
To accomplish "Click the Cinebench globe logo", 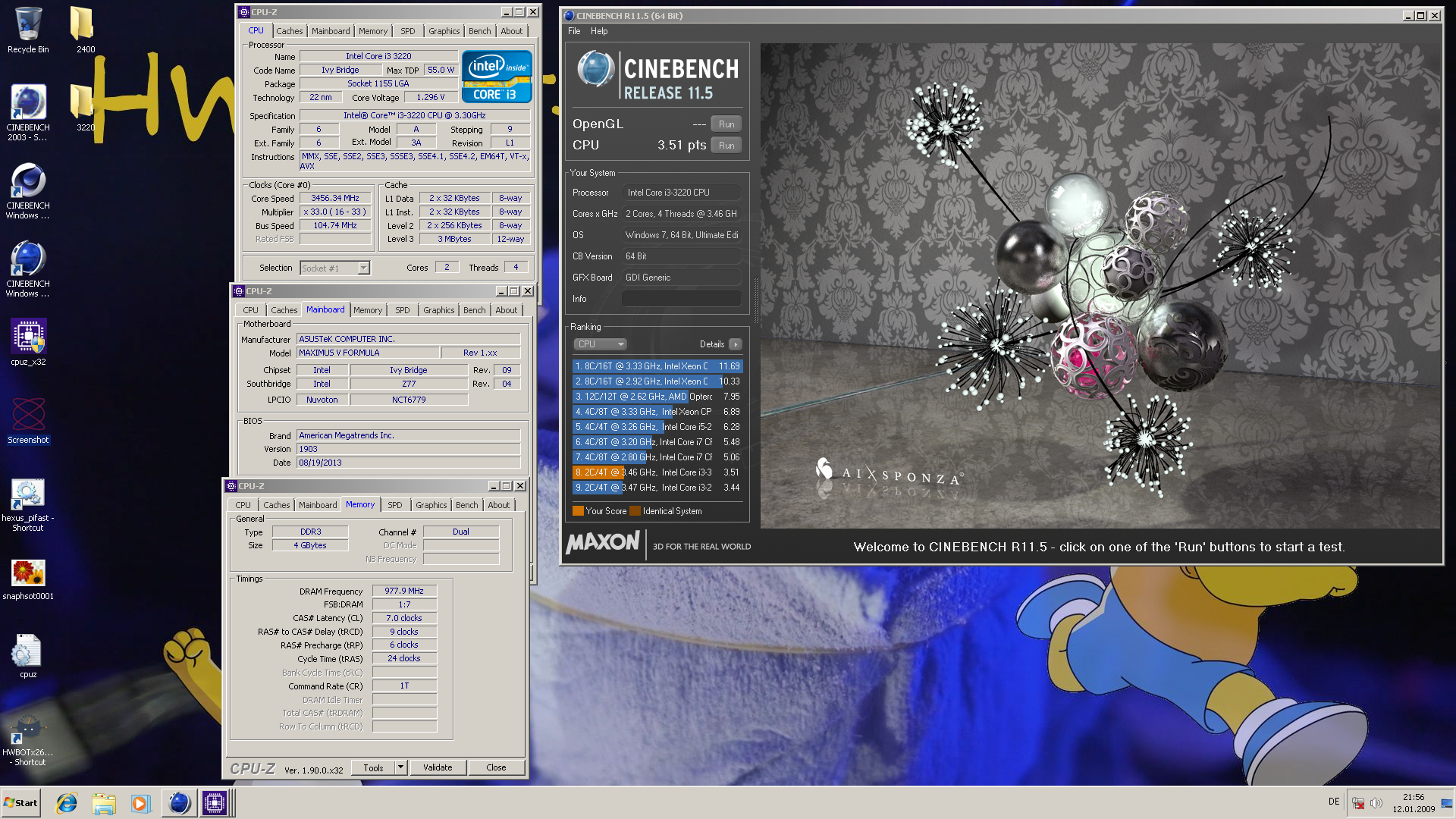I will pos(595,69).
